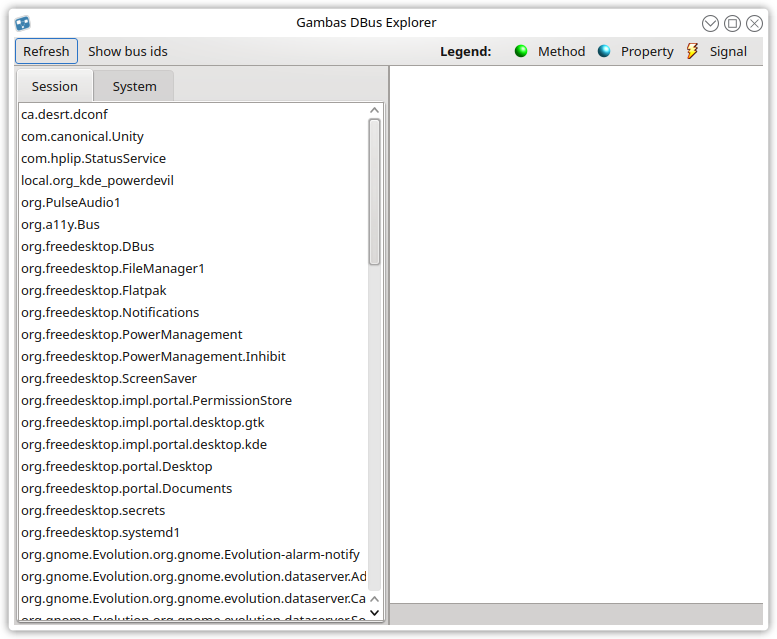Select org.freedesktop.portal.Documents entry

pos(193,488)
